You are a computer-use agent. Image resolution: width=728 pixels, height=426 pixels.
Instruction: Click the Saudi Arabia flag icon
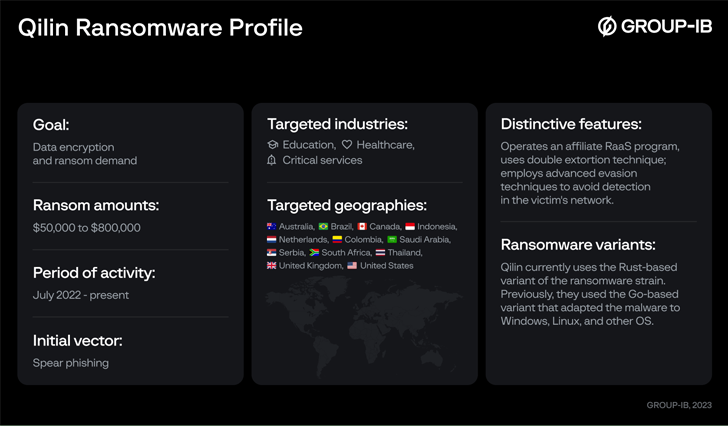pos(393,240)
